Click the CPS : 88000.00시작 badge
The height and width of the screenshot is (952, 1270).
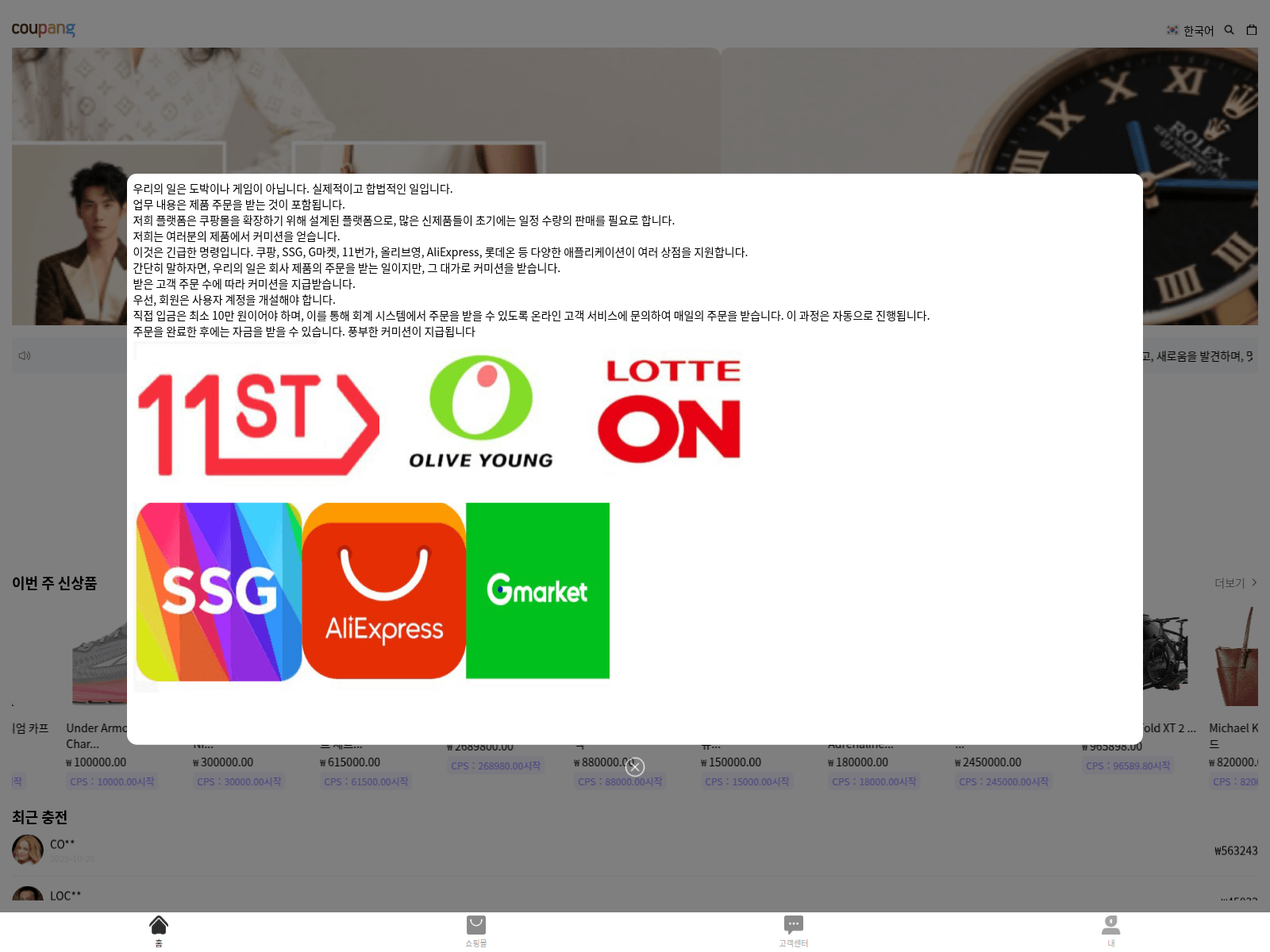click(x=620, y=781)
